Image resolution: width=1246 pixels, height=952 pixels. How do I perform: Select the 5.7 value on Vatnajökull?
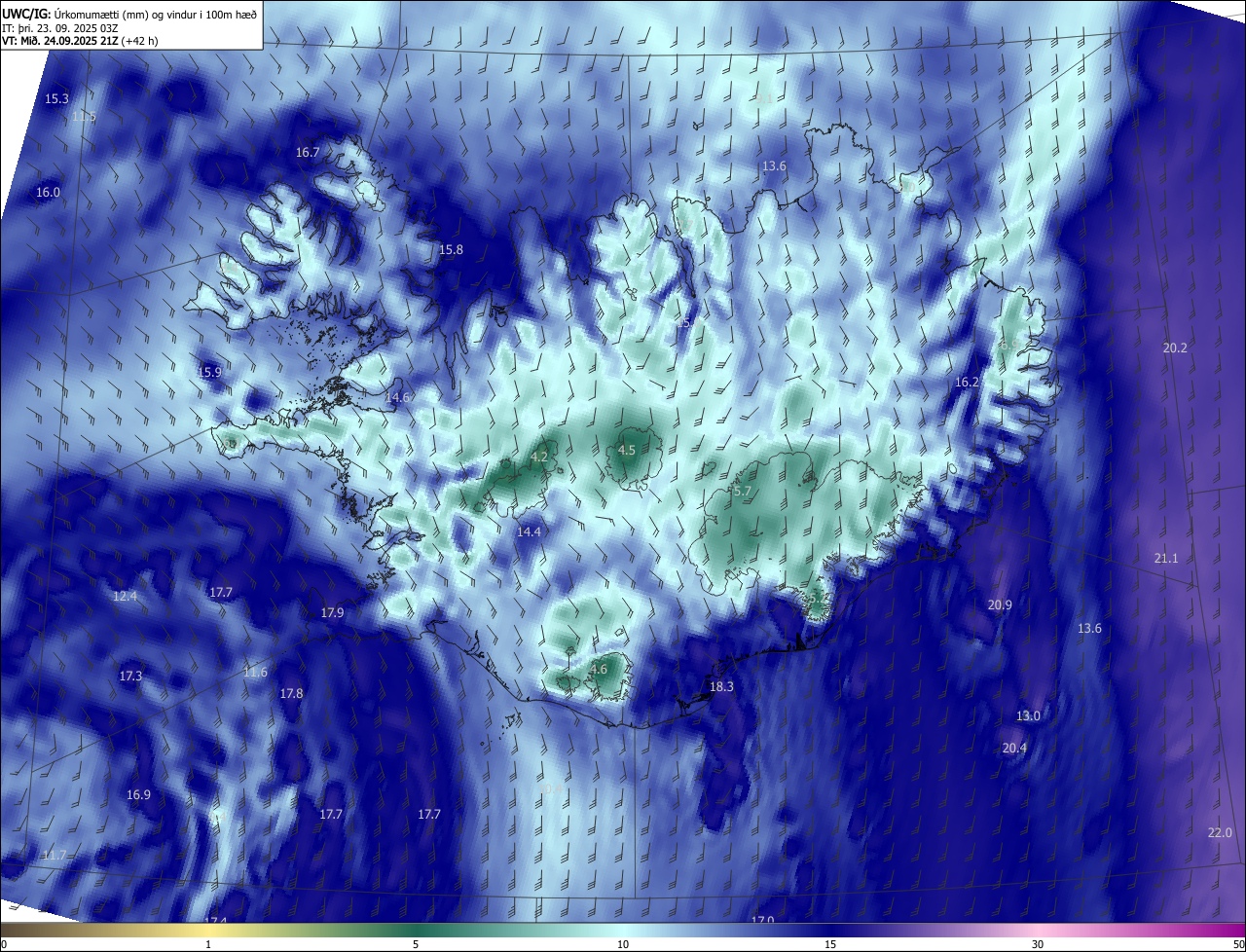(x=743, y=492)
